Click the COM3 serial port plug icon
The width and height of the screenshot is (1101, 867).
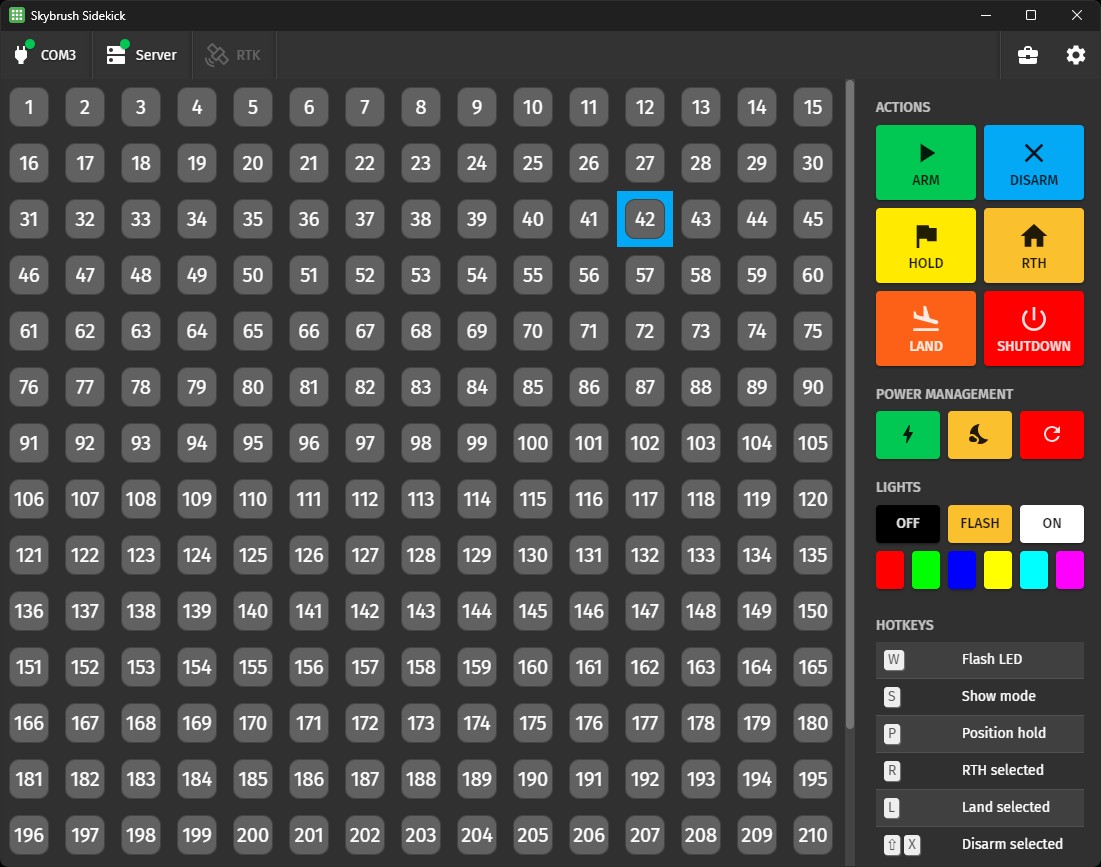[x=22, y=55]
